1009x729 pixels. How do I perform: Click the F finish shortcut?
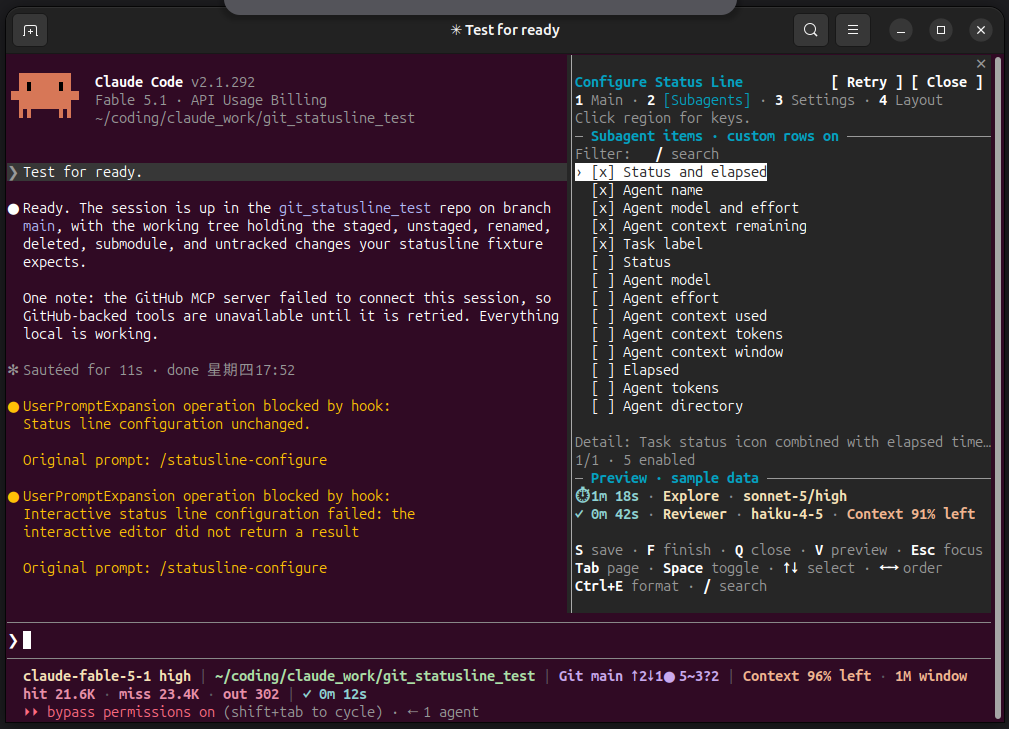coord(679,550)
